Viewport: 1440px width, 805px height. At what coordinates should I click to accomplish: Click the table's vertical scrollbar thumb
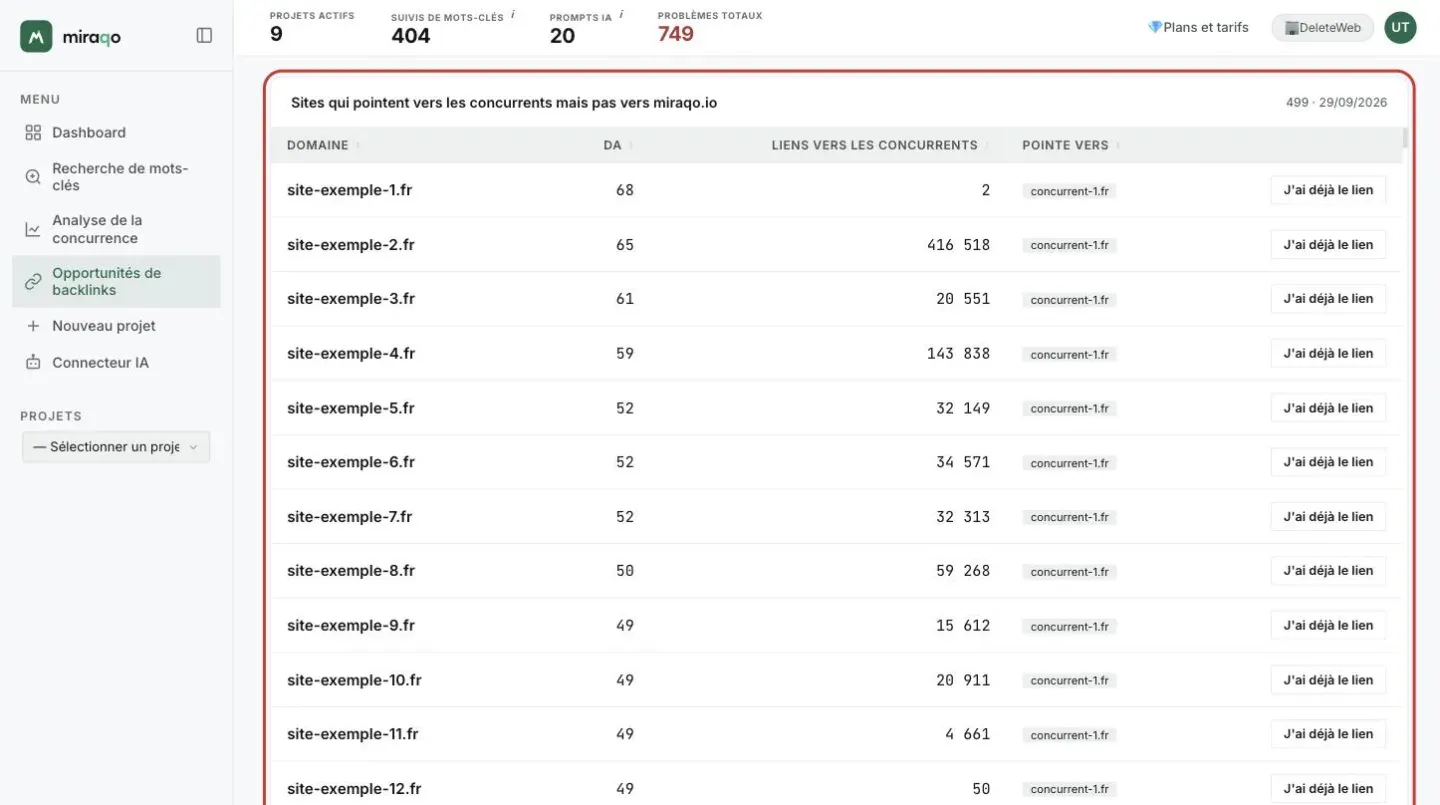tap(1405, 138)
